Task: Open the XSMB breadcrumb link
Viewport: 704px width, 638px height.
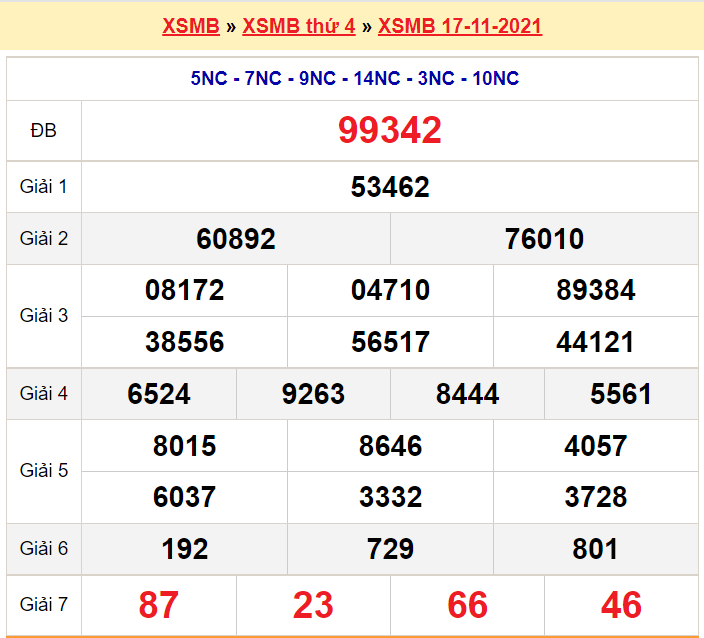Action: 190,26
